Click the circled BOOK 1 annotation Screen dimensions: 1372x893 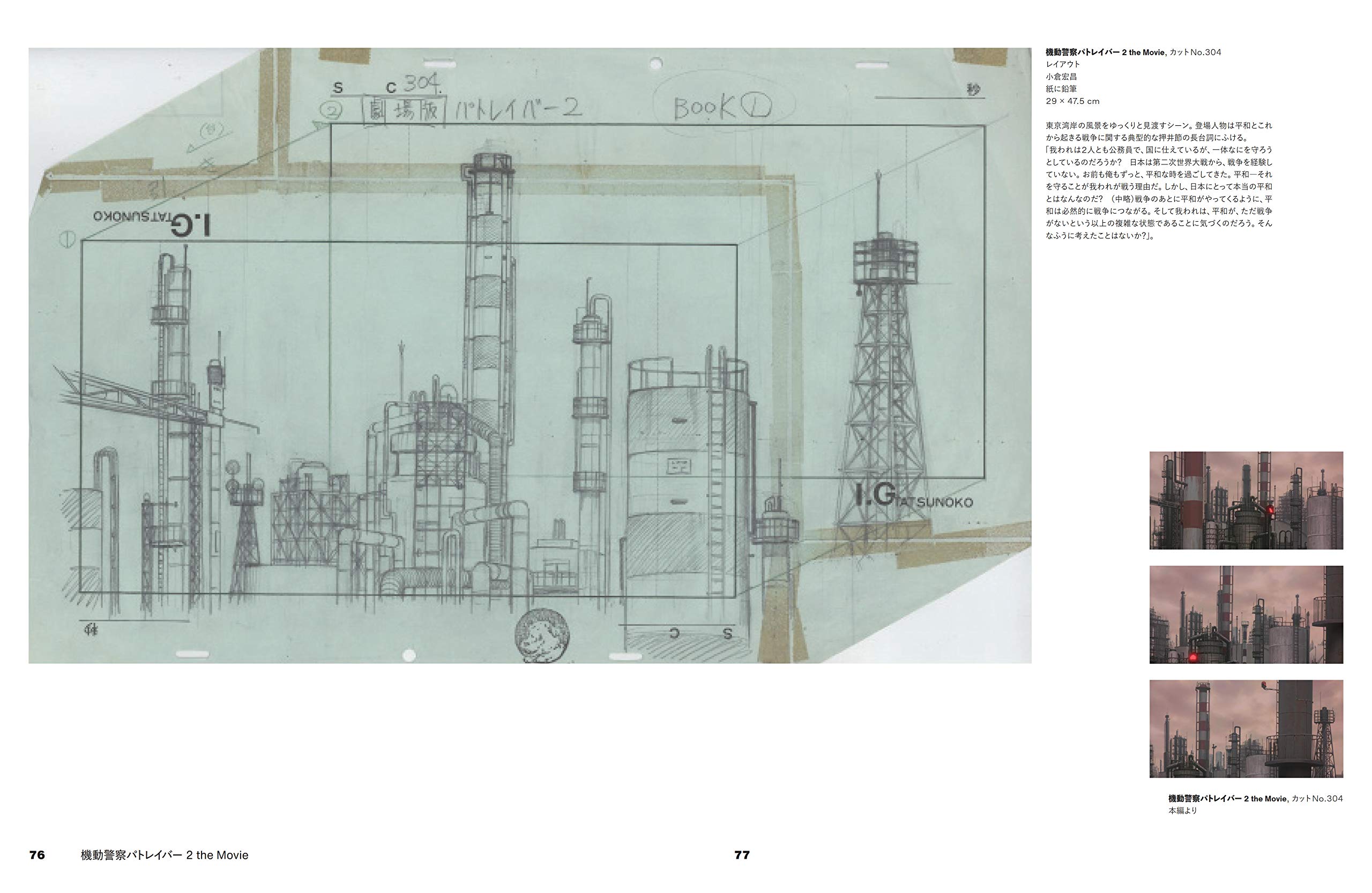coord(722,108)
